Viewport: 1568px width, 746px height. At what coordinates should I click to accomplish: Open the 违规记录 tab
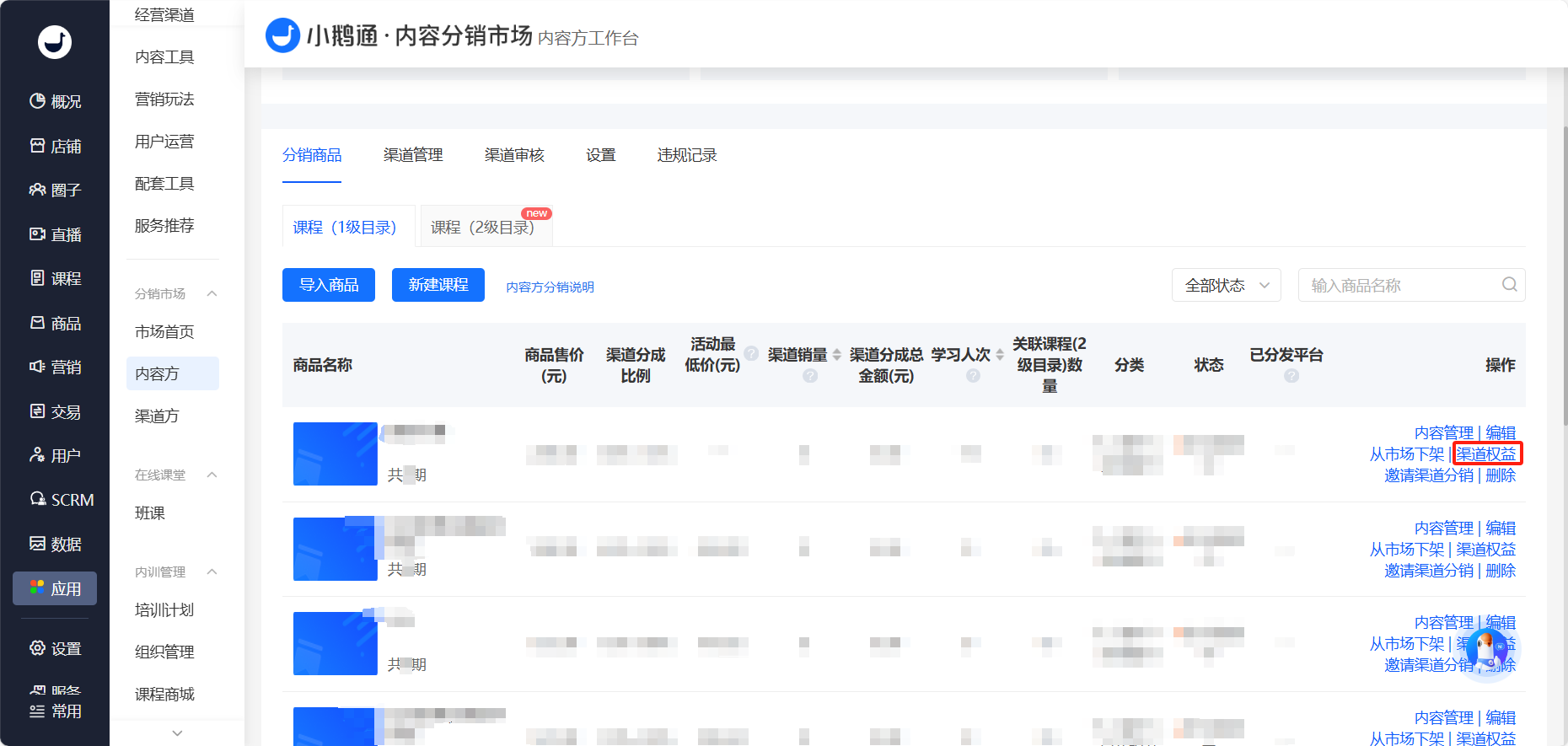687,155
